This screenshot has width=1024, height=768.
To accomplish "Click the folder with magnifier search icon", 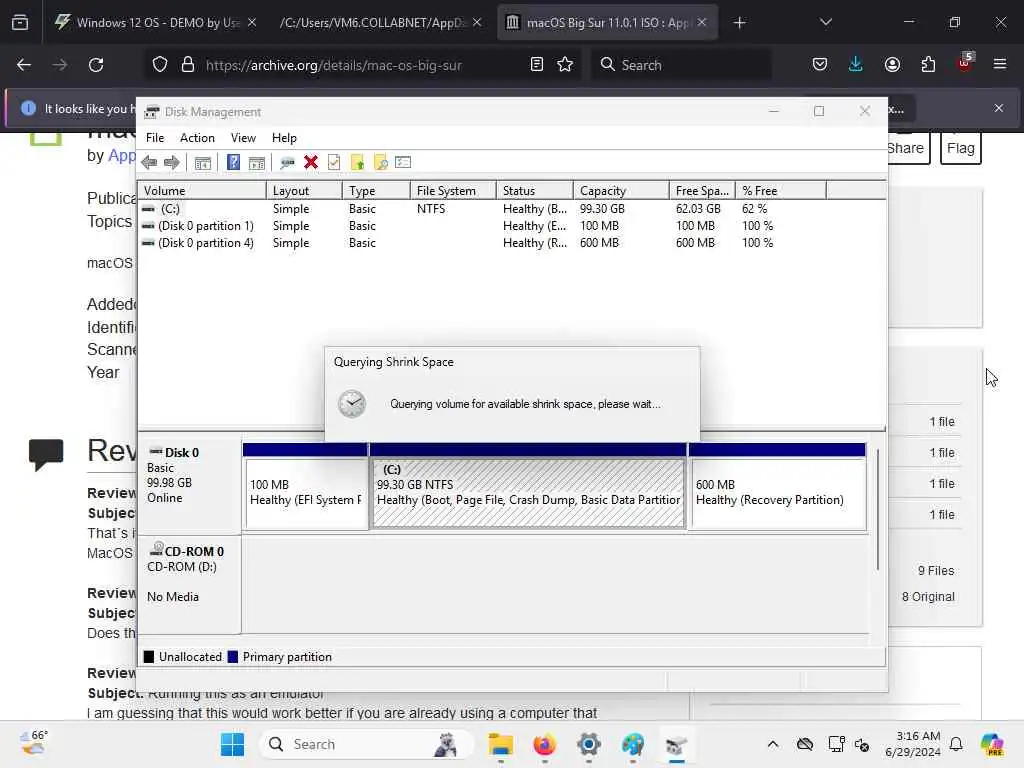I will [x=381, y=163].
